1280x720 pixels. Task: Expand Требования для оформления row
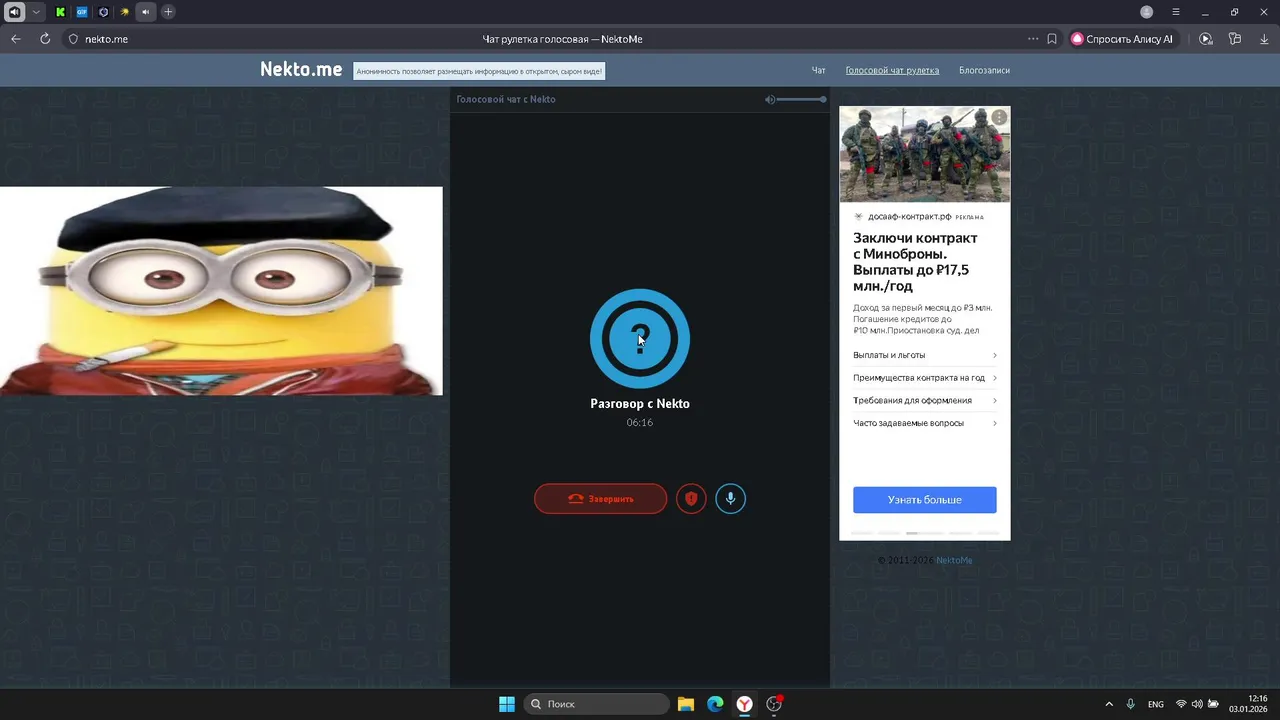(x=925, y=400)
